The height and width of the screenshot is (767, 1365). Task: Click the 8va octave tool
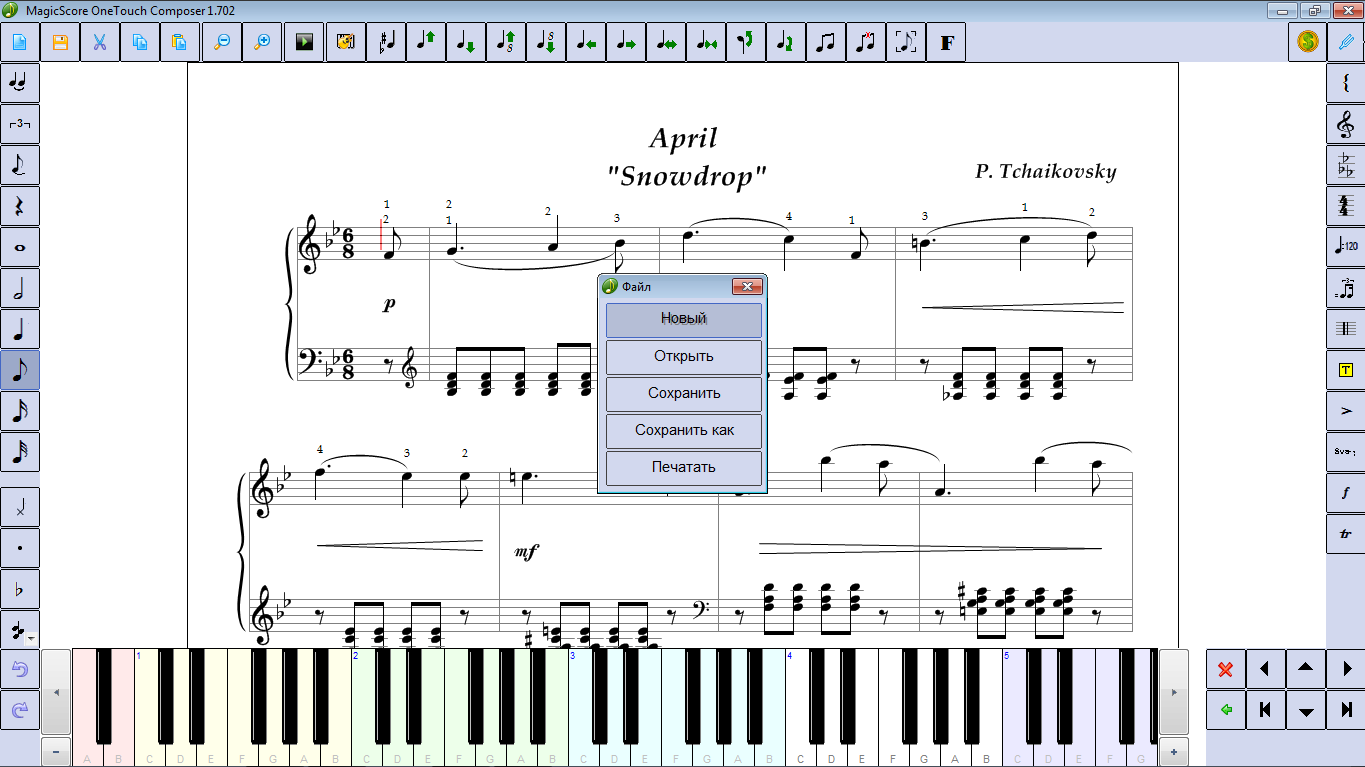[1346, 452]
